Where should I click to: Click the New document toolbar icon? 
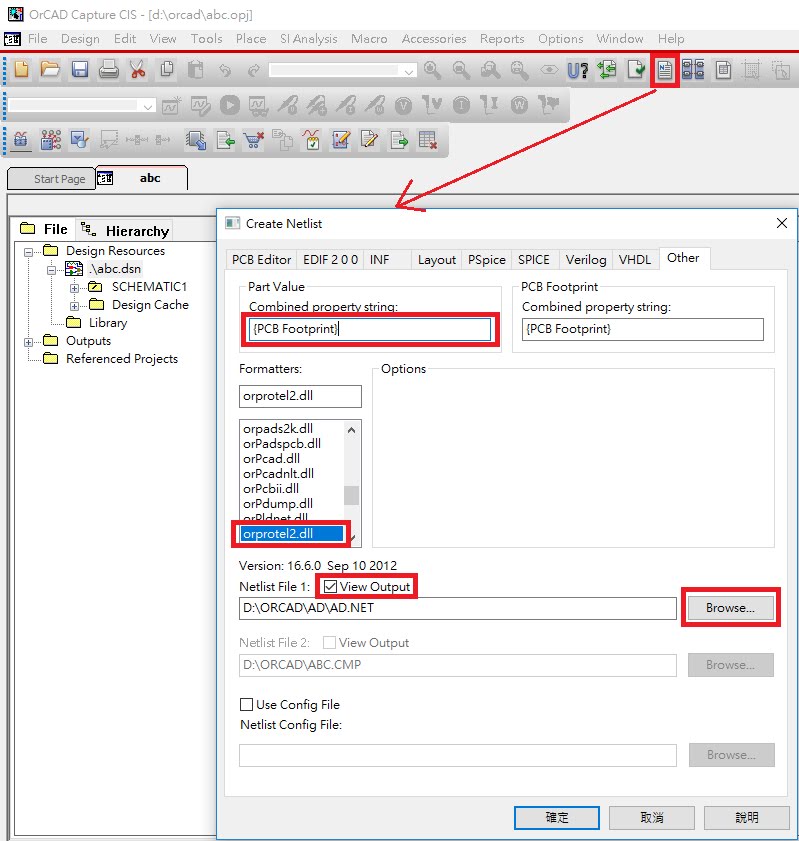pos(21,70)
